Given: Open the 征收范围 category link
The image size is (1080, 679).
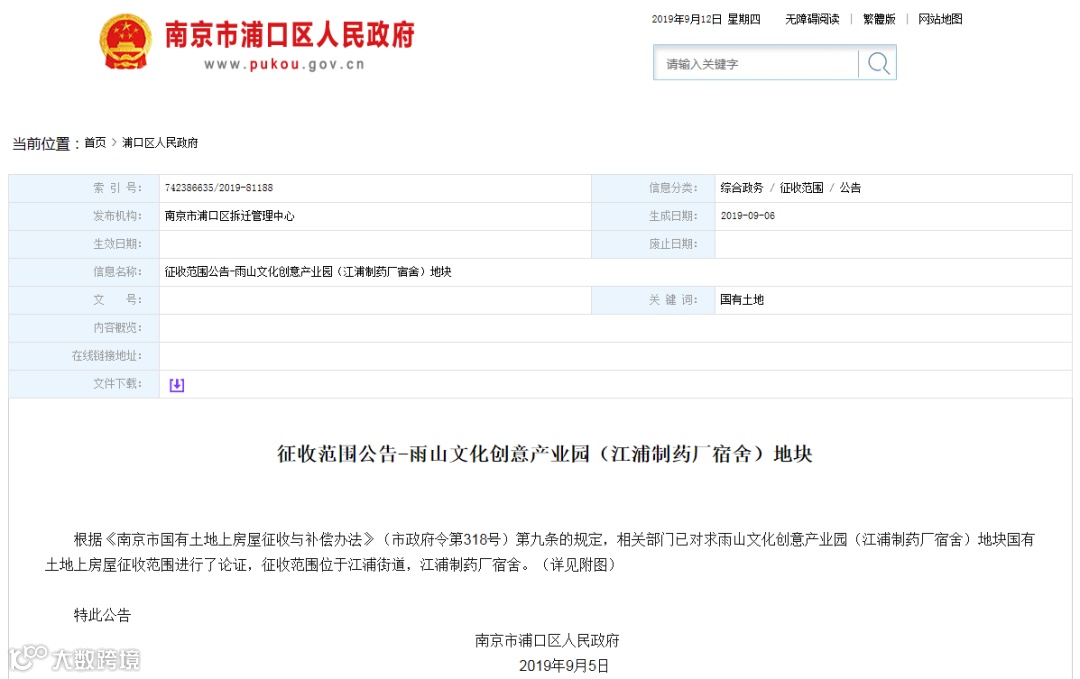Looking at the screenshot, I should pos(802,188).
